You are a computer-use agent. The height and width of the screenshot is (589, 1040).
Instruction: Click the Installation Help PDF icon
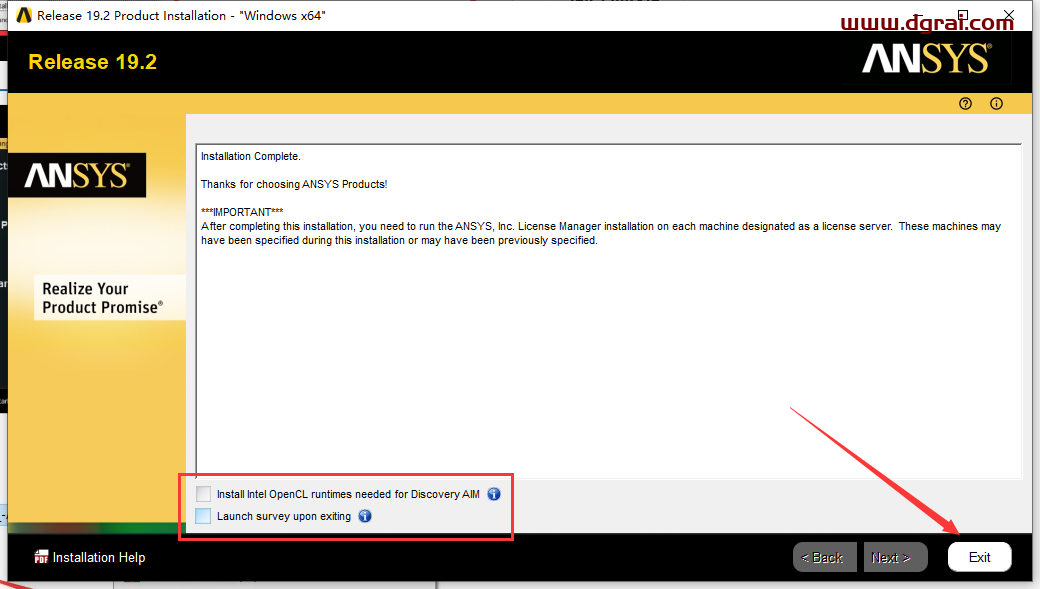click(x=41, y=557)
